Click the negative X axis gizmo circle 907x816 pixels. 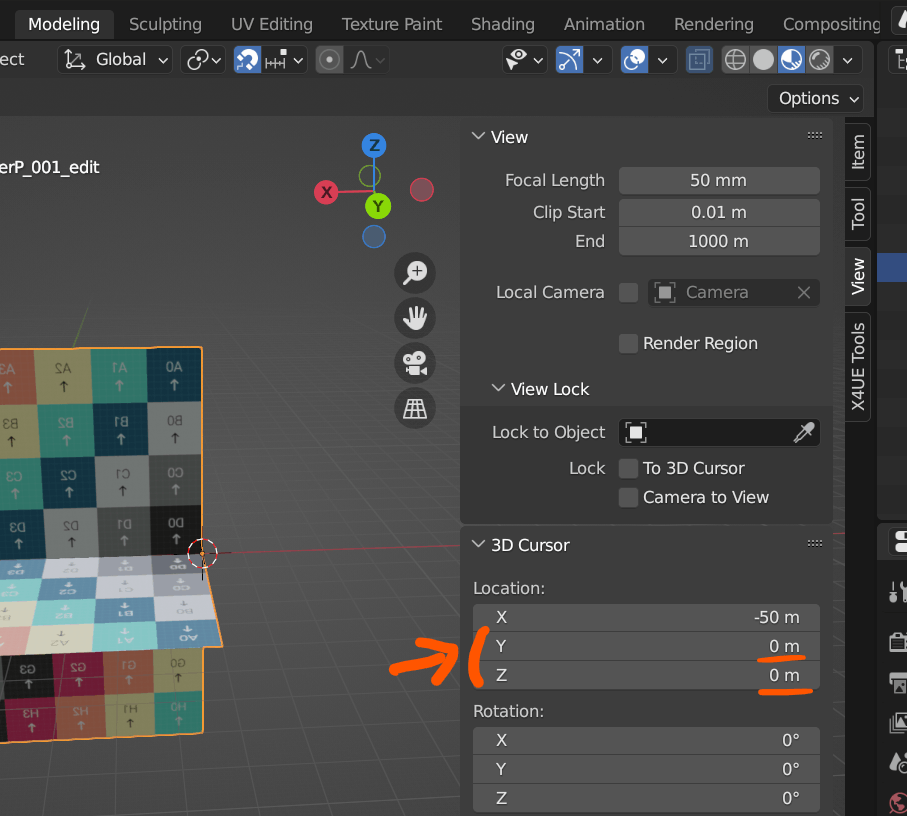[x=422, y=190]
